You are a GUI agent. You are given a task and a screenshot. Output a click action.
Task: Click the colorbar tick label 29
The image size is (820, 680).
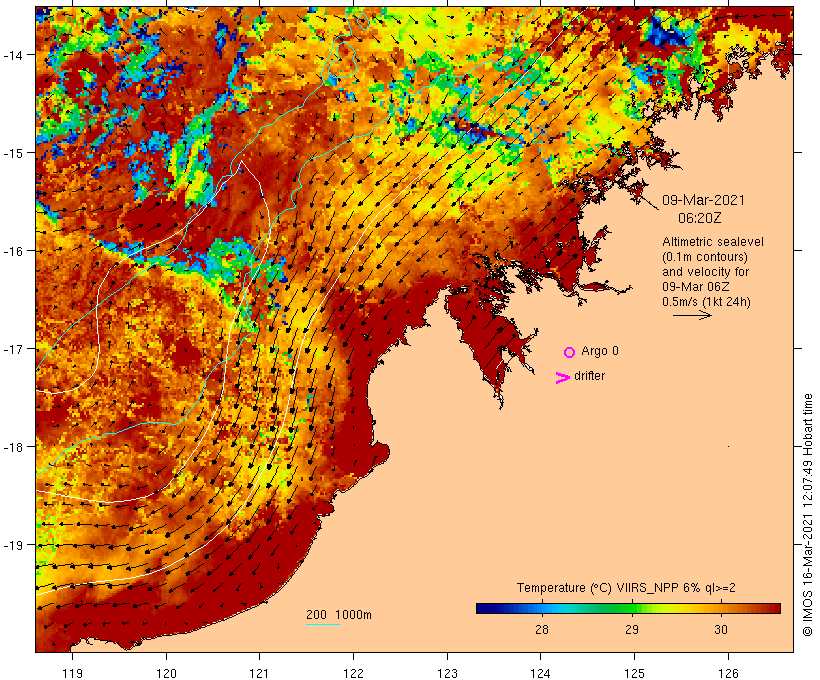click(632, 630)
